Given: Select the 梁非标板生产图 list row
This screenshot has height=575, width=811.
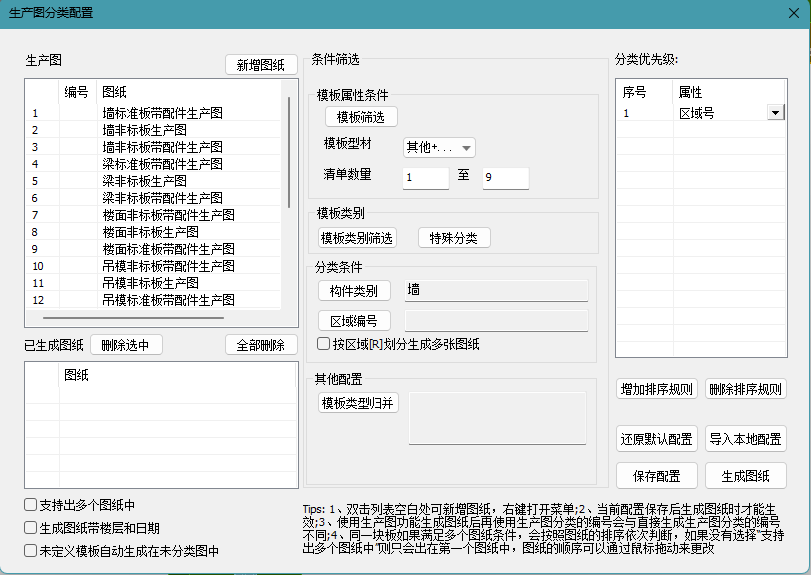Looking at the screenshot, I should 144,181.
